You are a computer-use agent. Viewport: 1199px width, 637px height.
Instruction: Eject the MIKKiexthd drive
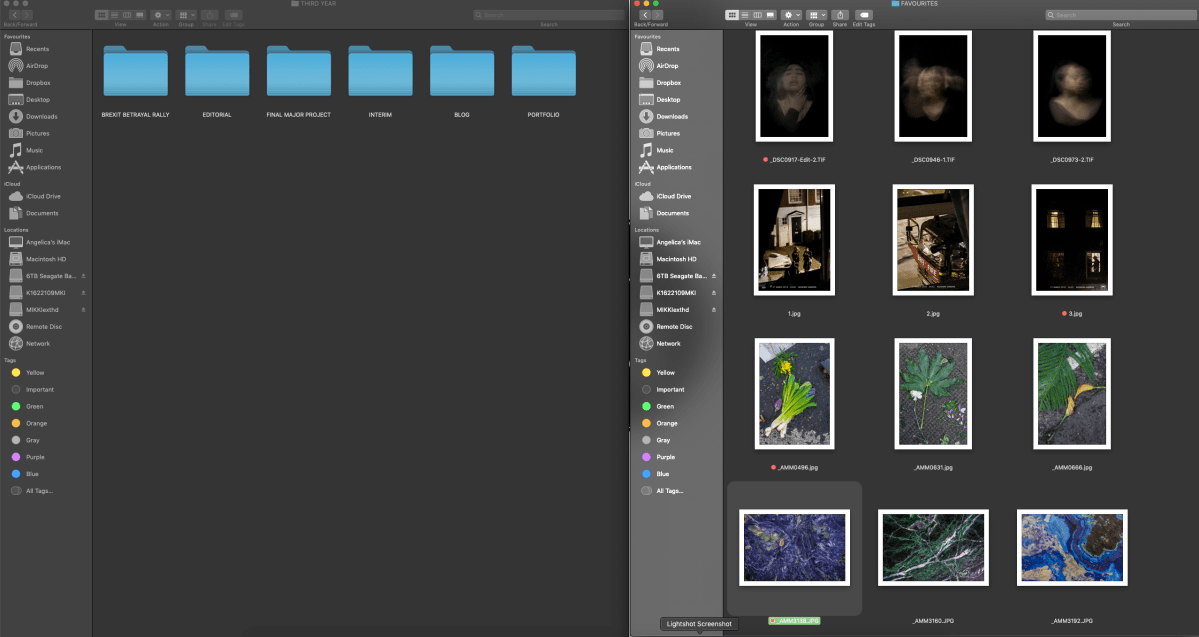(714, 309)
